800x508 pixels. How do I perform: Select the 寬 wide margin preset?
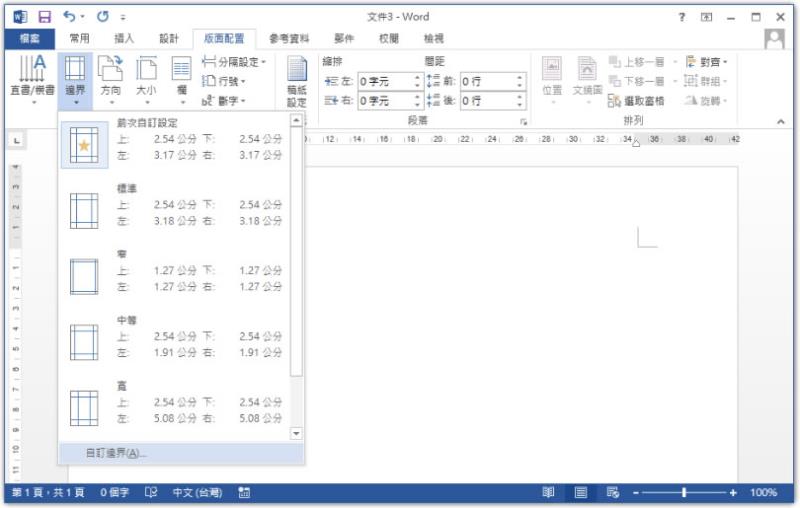[x=174, y=406]
